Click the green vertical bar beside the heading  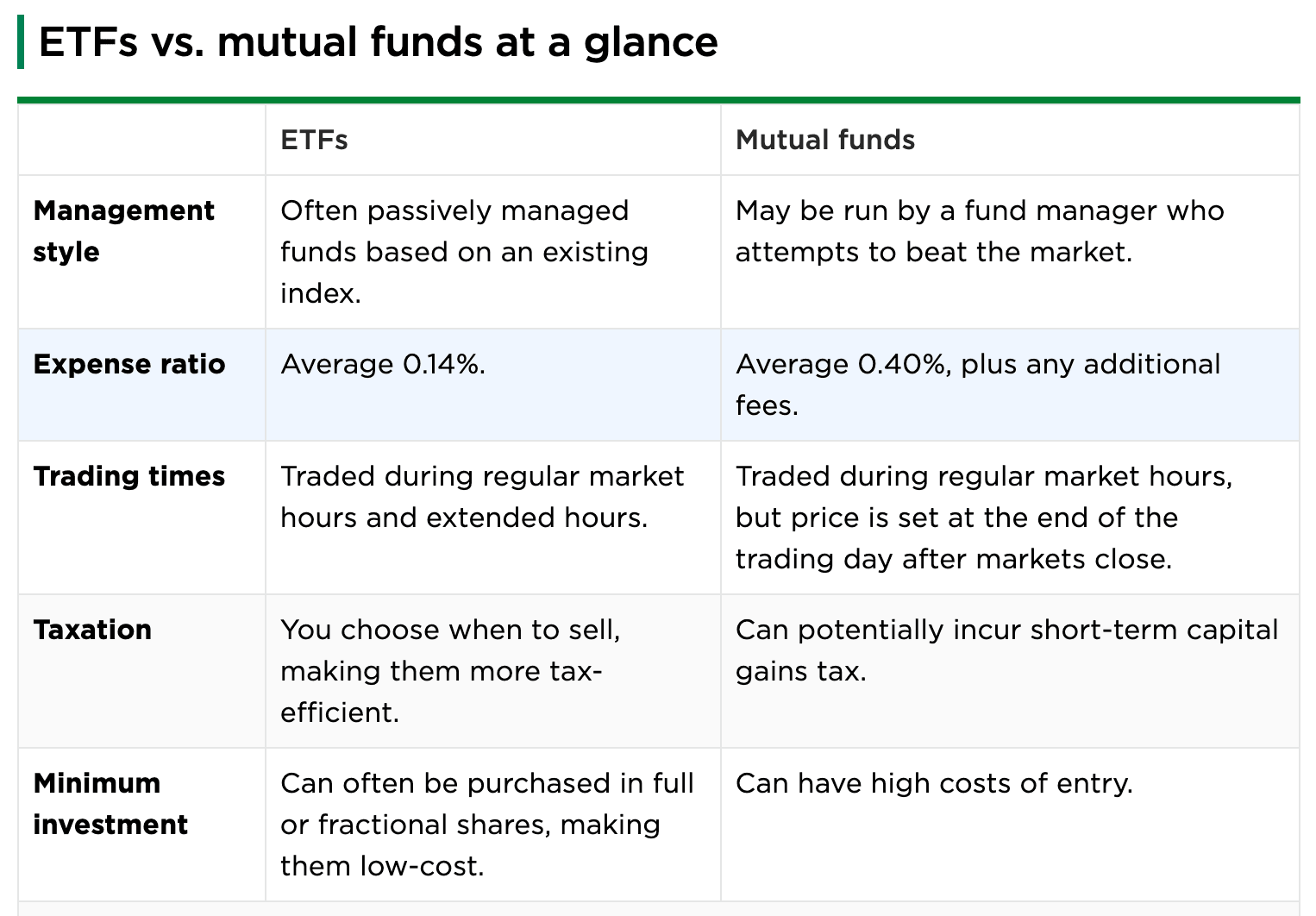pos(21,43)
